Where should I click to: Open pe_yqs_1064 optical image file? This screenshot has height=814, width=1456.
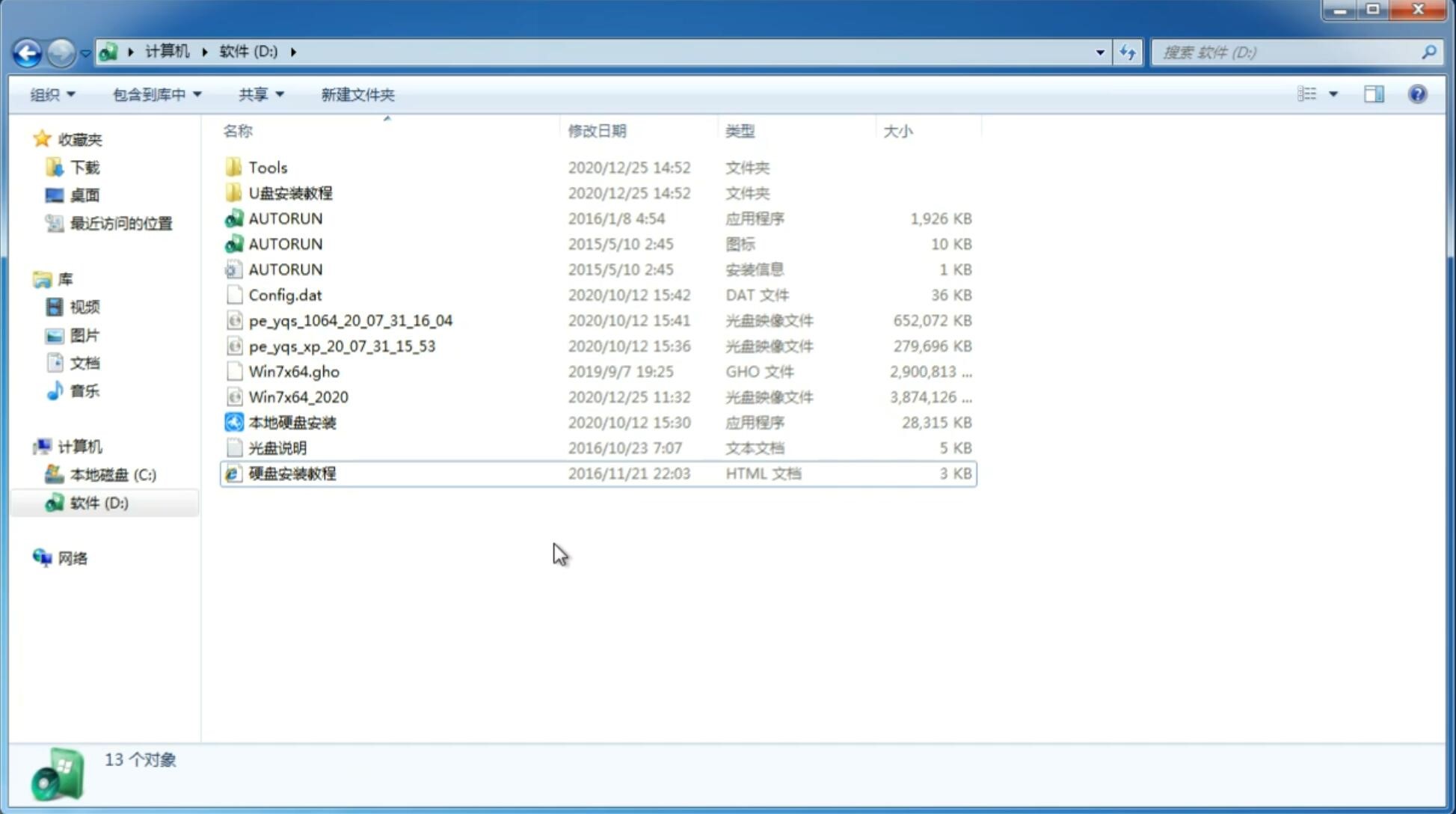(x=349, y=320)
